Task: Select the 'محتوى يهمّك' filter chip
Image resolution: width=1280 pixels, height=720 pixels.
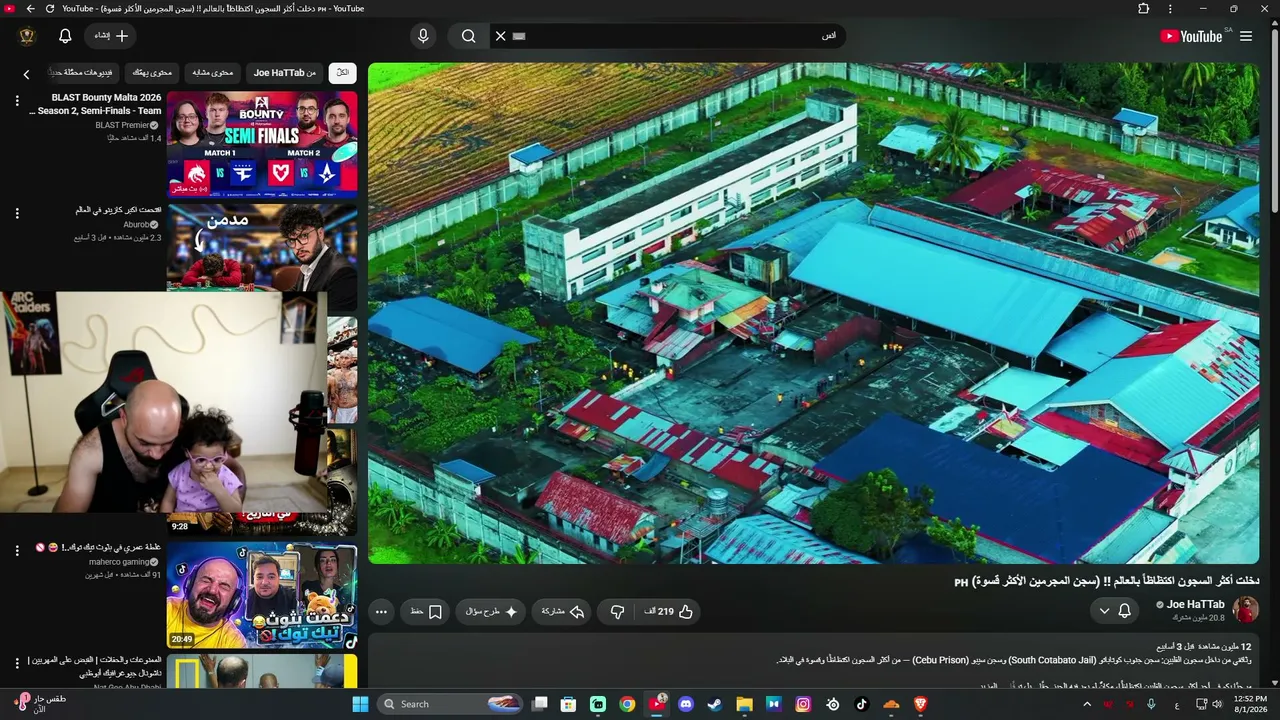Action: tap(153, 73)
